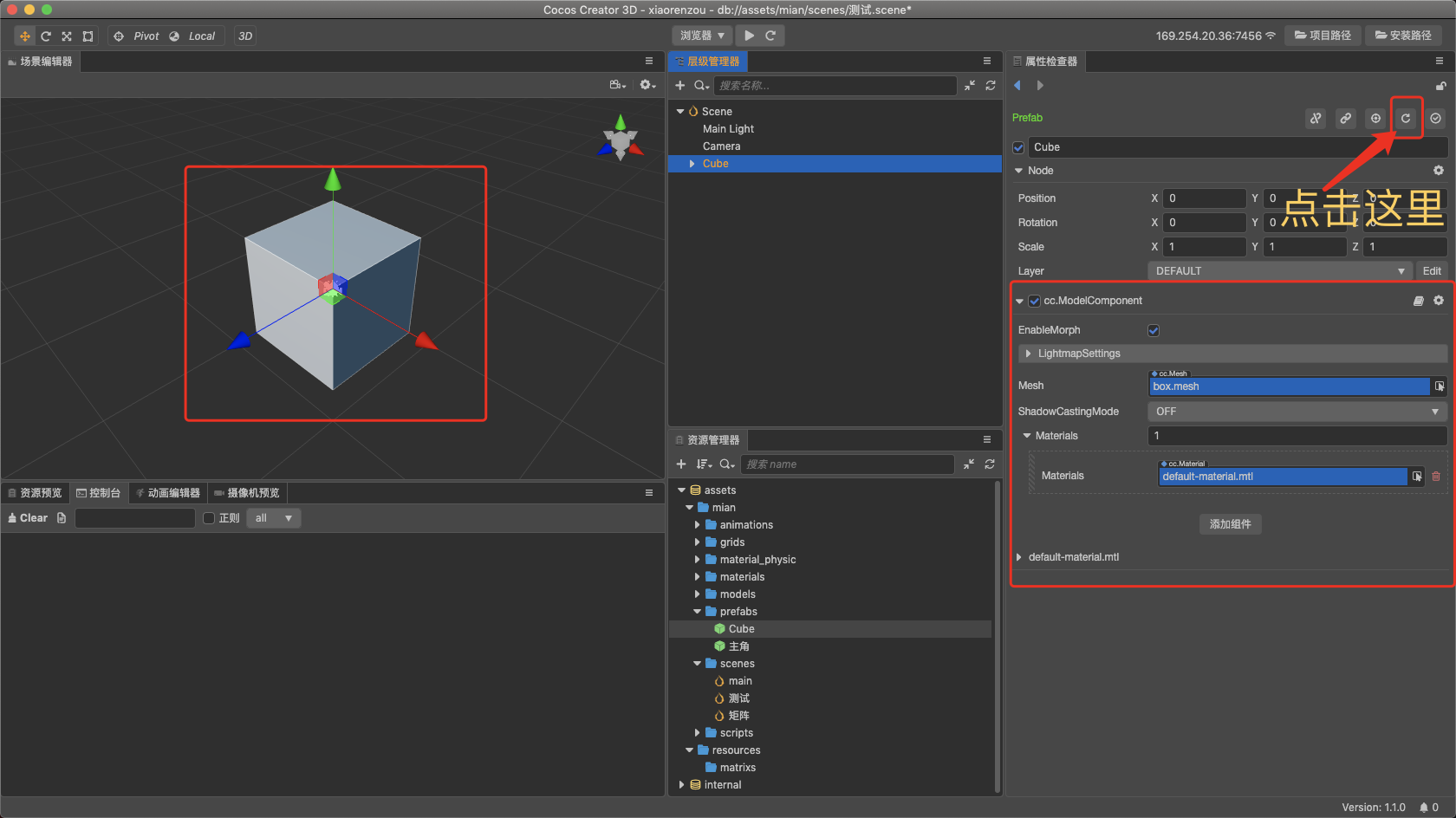Image resolution: width=1456 pixels, height=818 pixels.
Task: Switch to the 动画编辑器 tab
Action: [168, 493]
